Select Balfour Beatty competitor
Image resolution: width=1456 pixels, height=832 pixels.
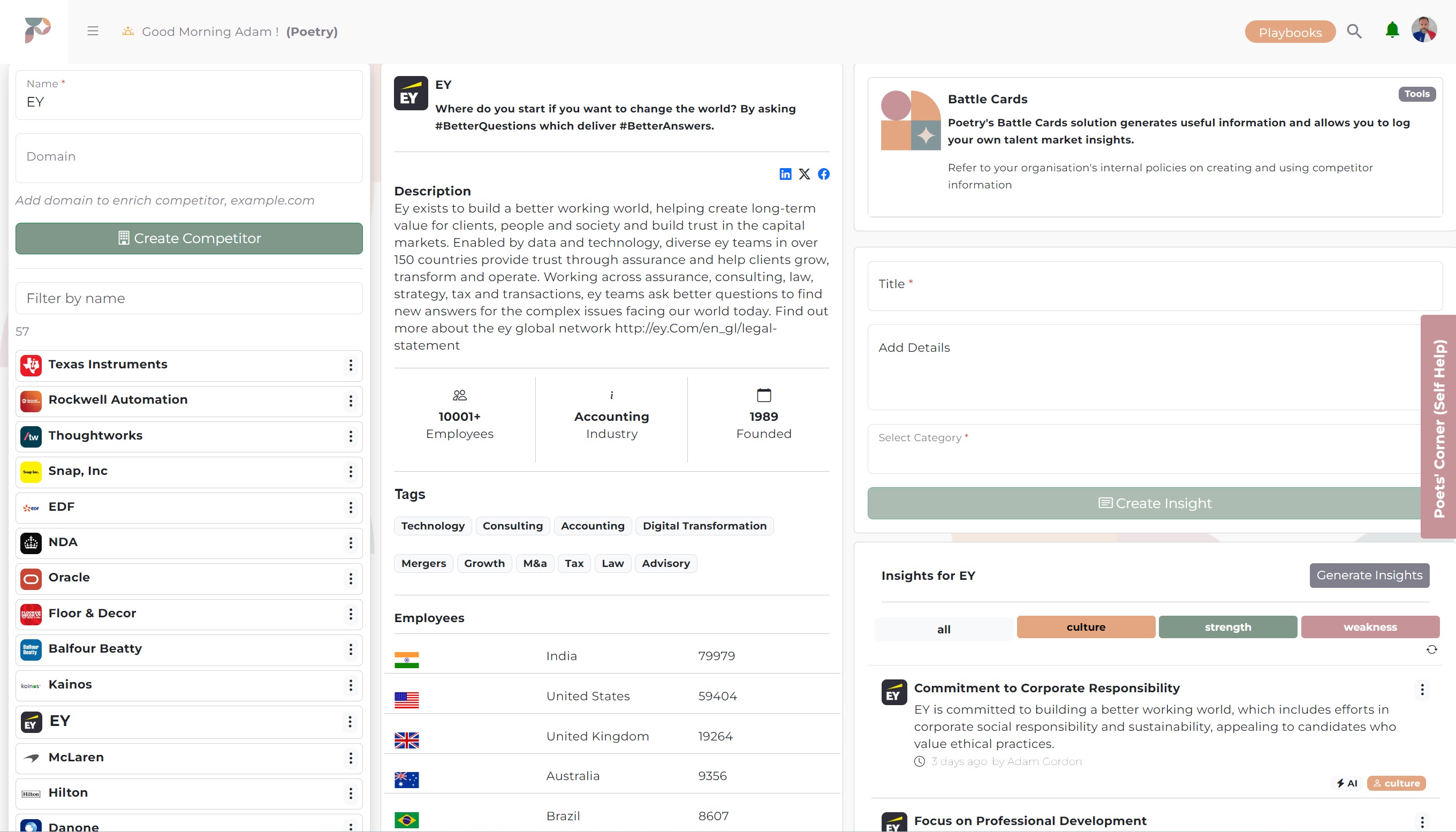189,650
